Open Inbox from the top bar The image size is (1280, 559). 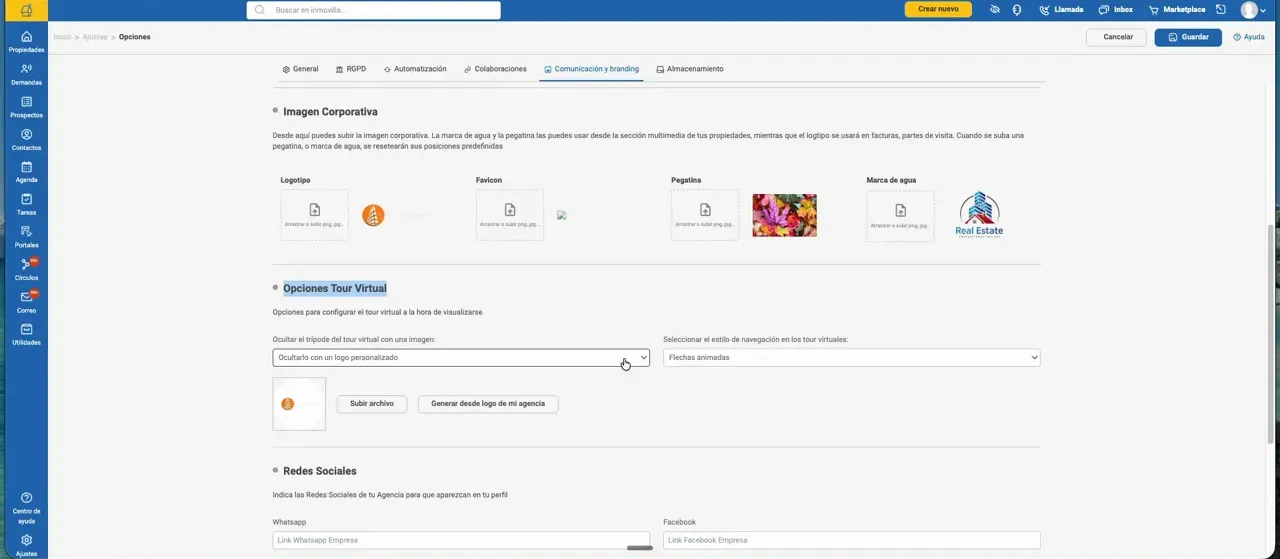[1115, 10]
